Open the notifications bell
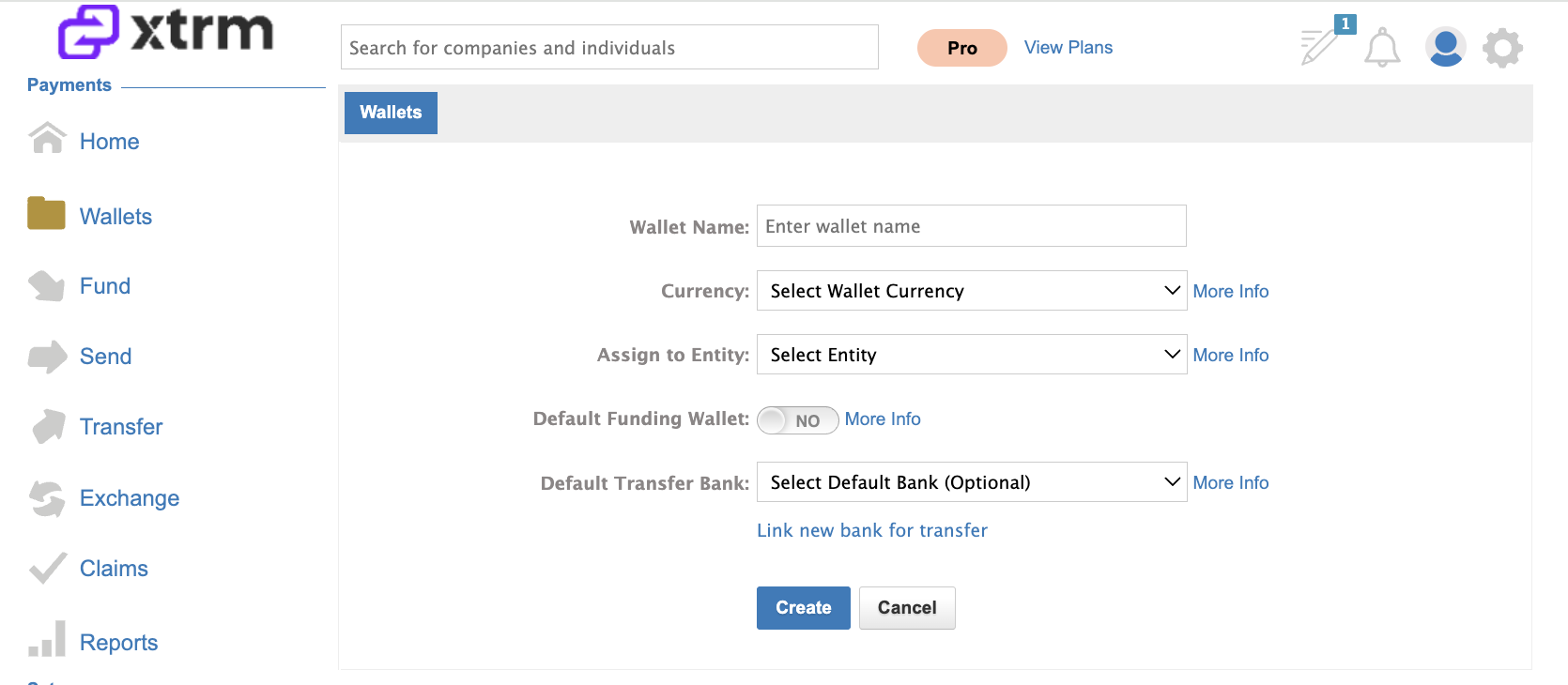Screen dimensions: 1568x685 1382,47
